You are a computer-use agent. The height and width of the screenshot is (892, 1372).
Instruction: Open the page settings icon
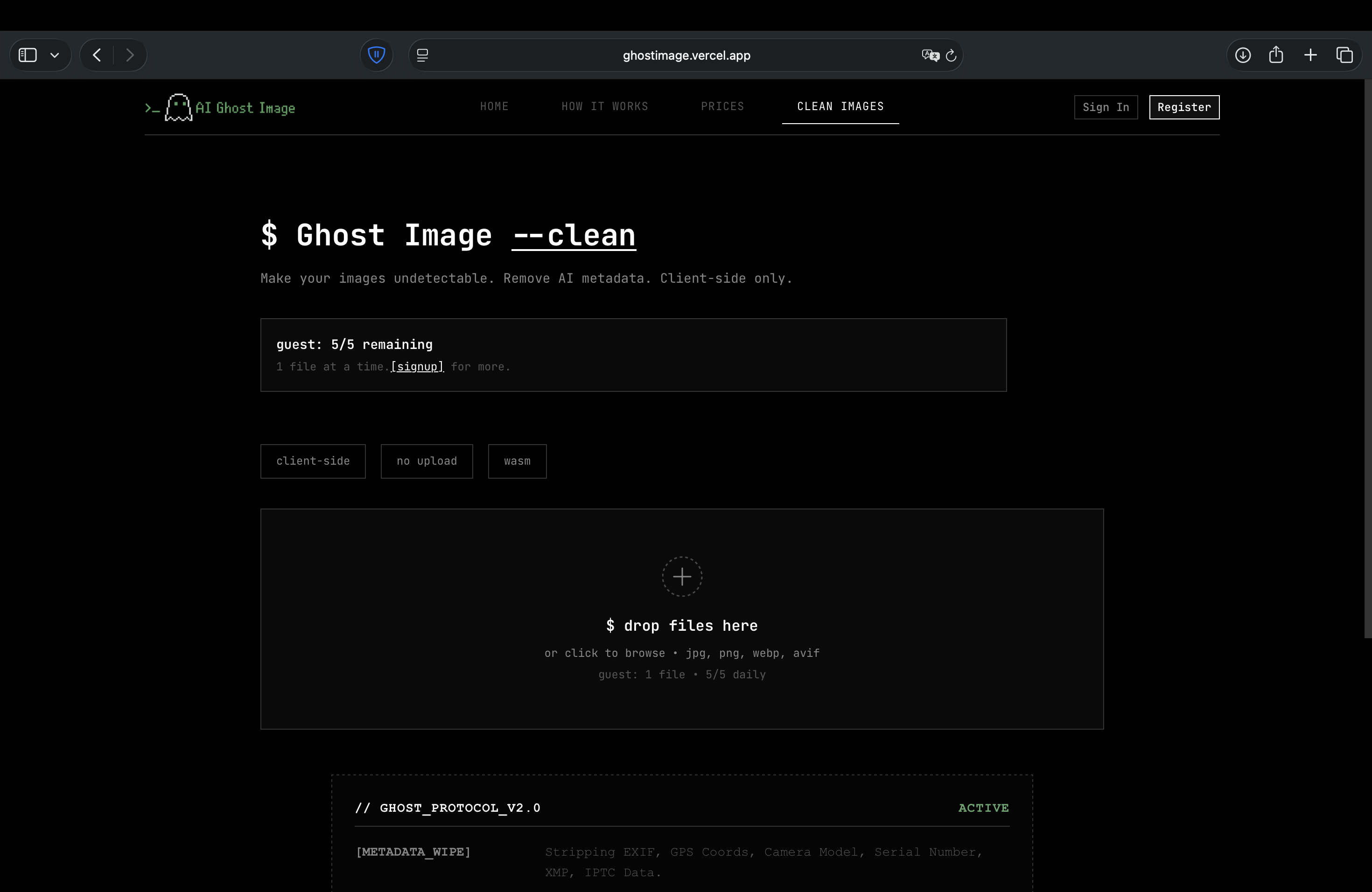[422, 55]
